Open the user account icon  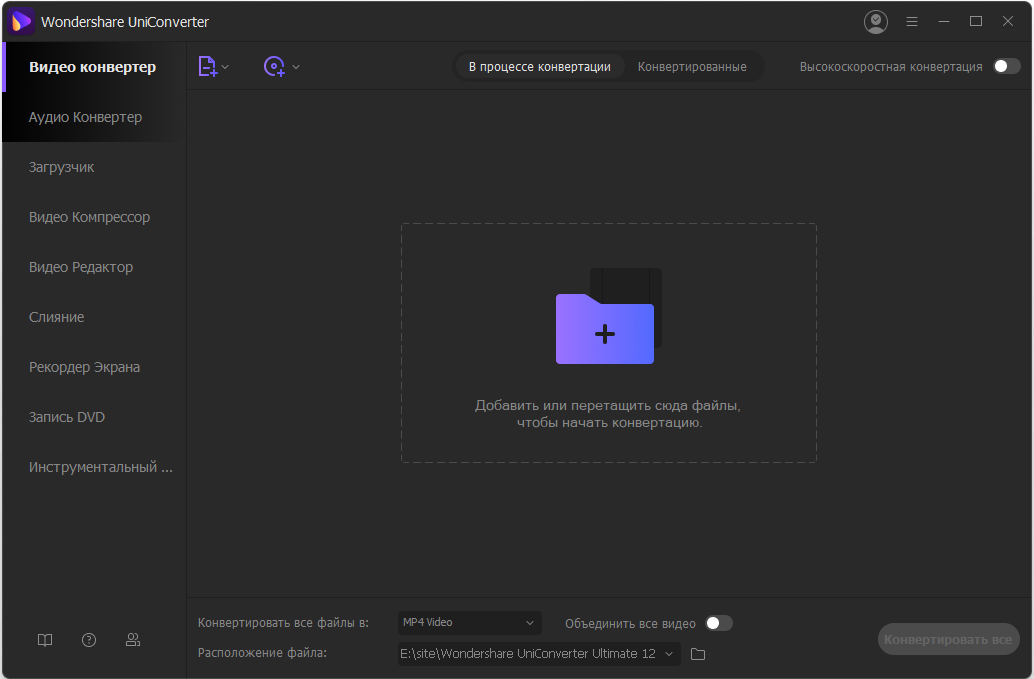click(x=876, y=22)
